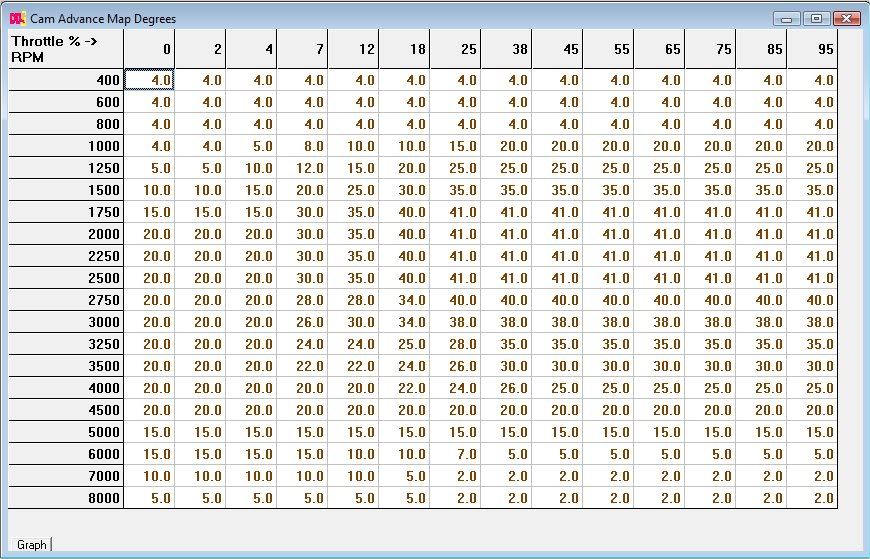Select the 8000 RPM row header

pyautogui.click(x=66, y=498)
